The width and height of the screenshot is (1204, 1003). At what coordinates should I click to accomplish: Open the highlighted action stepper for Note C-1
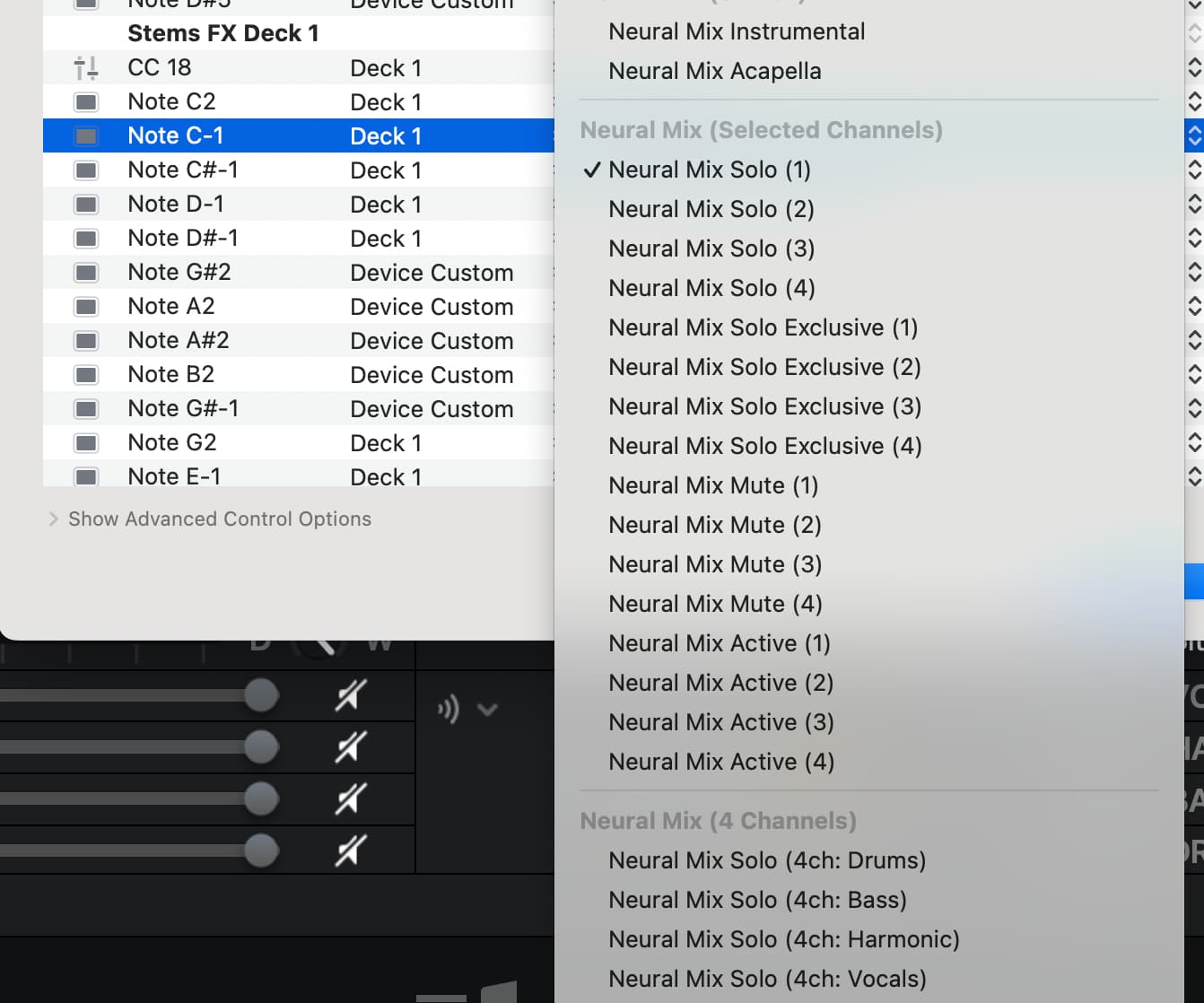point(1194,135)
